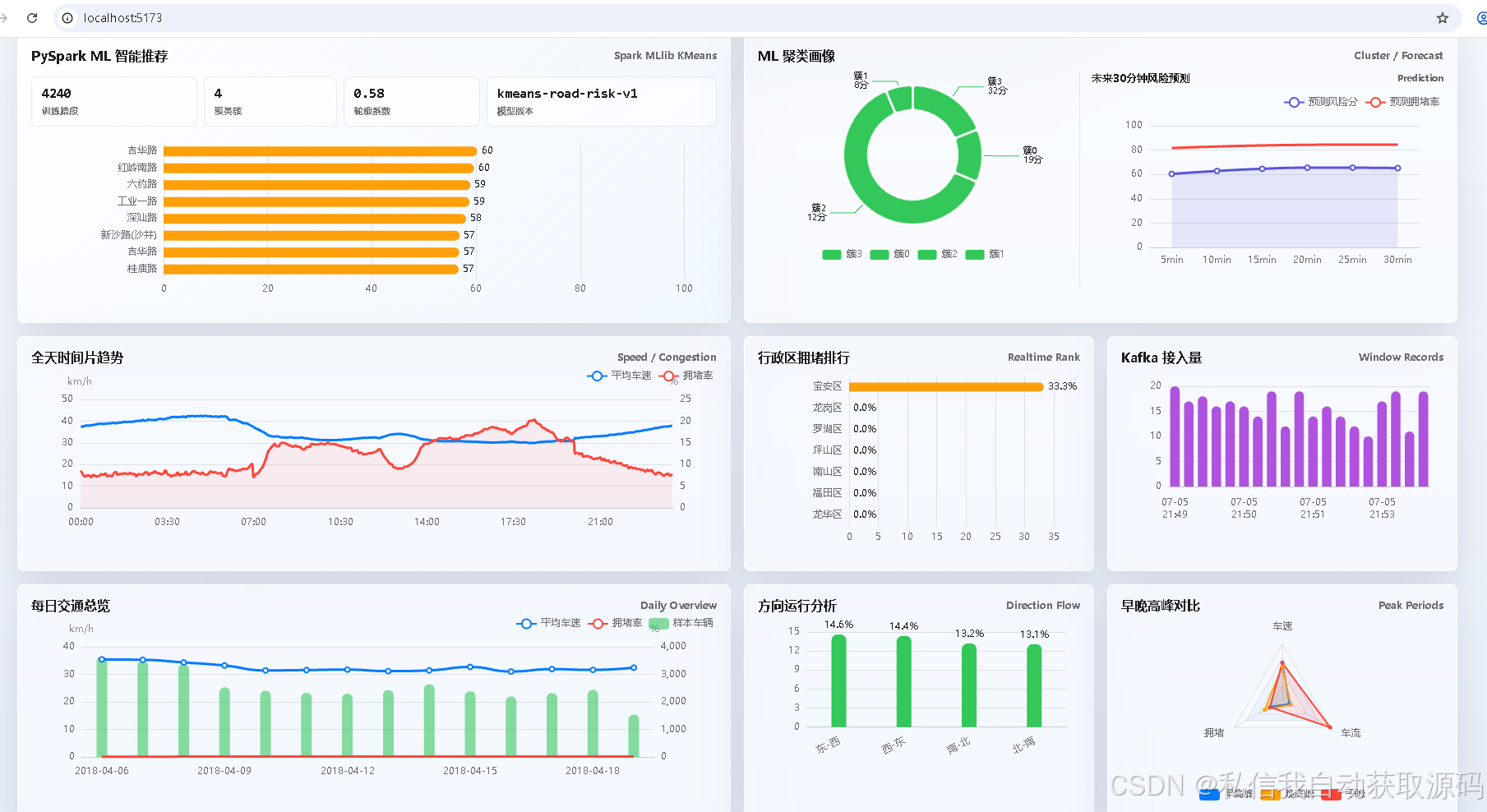1487x812 pixels.
Task: Select the kmeans-road-risk-v1 模型版本 card
Action: 602,101
